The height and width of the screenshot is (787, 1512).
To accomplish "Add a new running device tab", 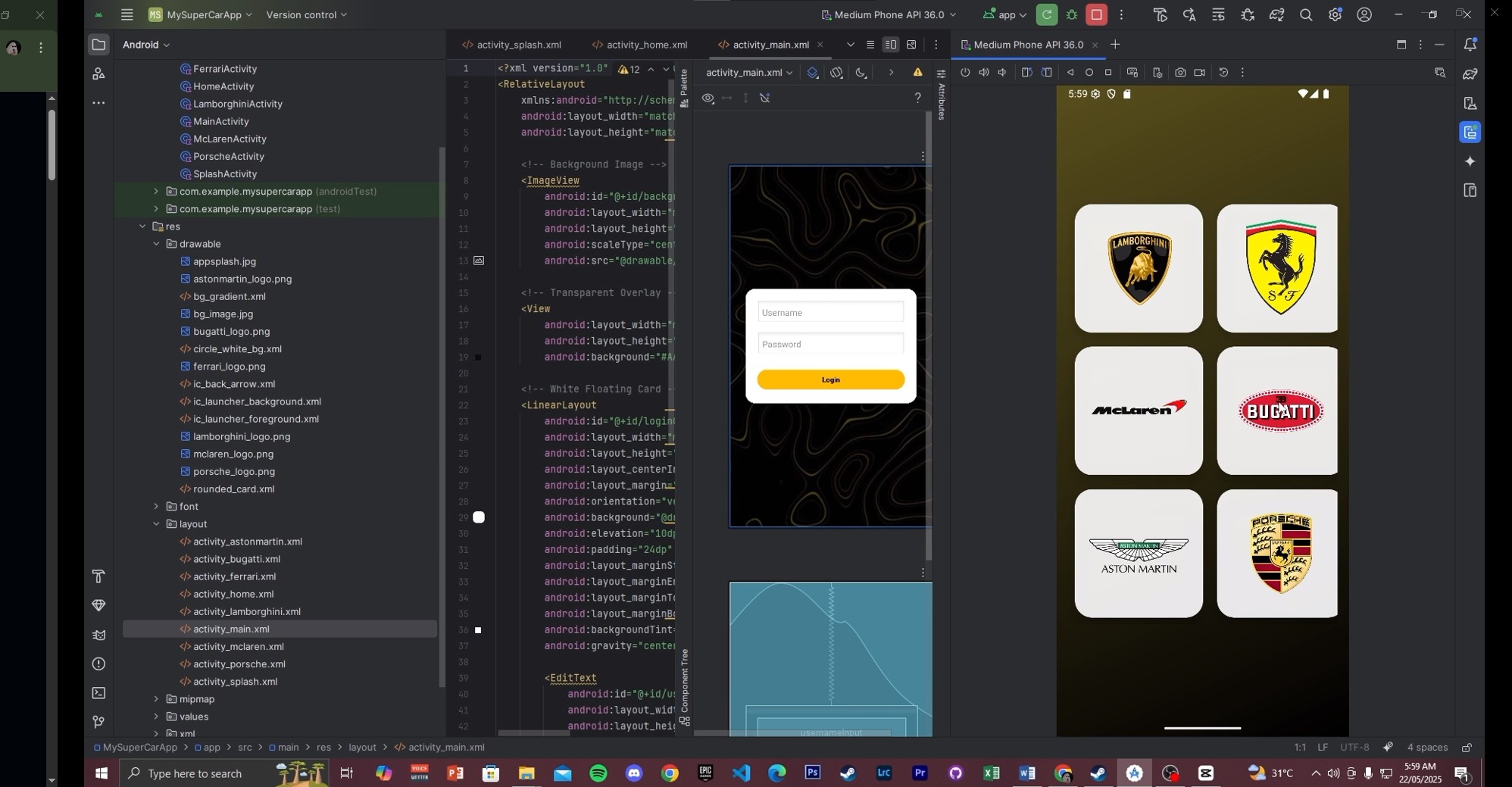I will click(x=1115, y=45).
